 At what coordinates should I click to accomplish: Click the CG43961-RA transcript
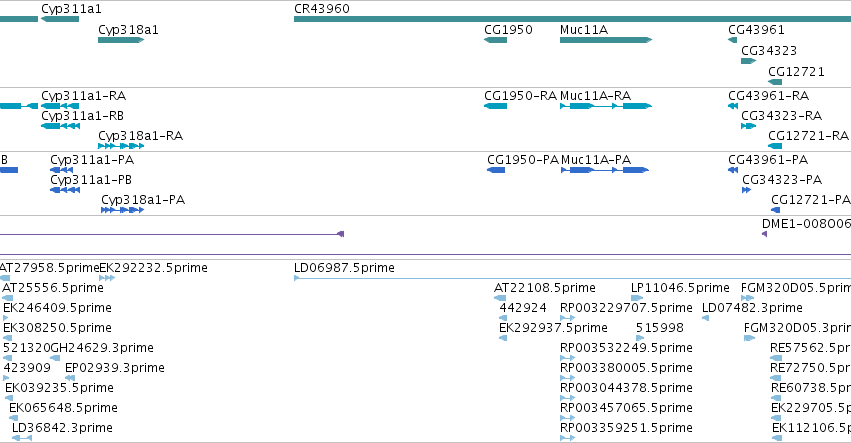coord(733,106)
